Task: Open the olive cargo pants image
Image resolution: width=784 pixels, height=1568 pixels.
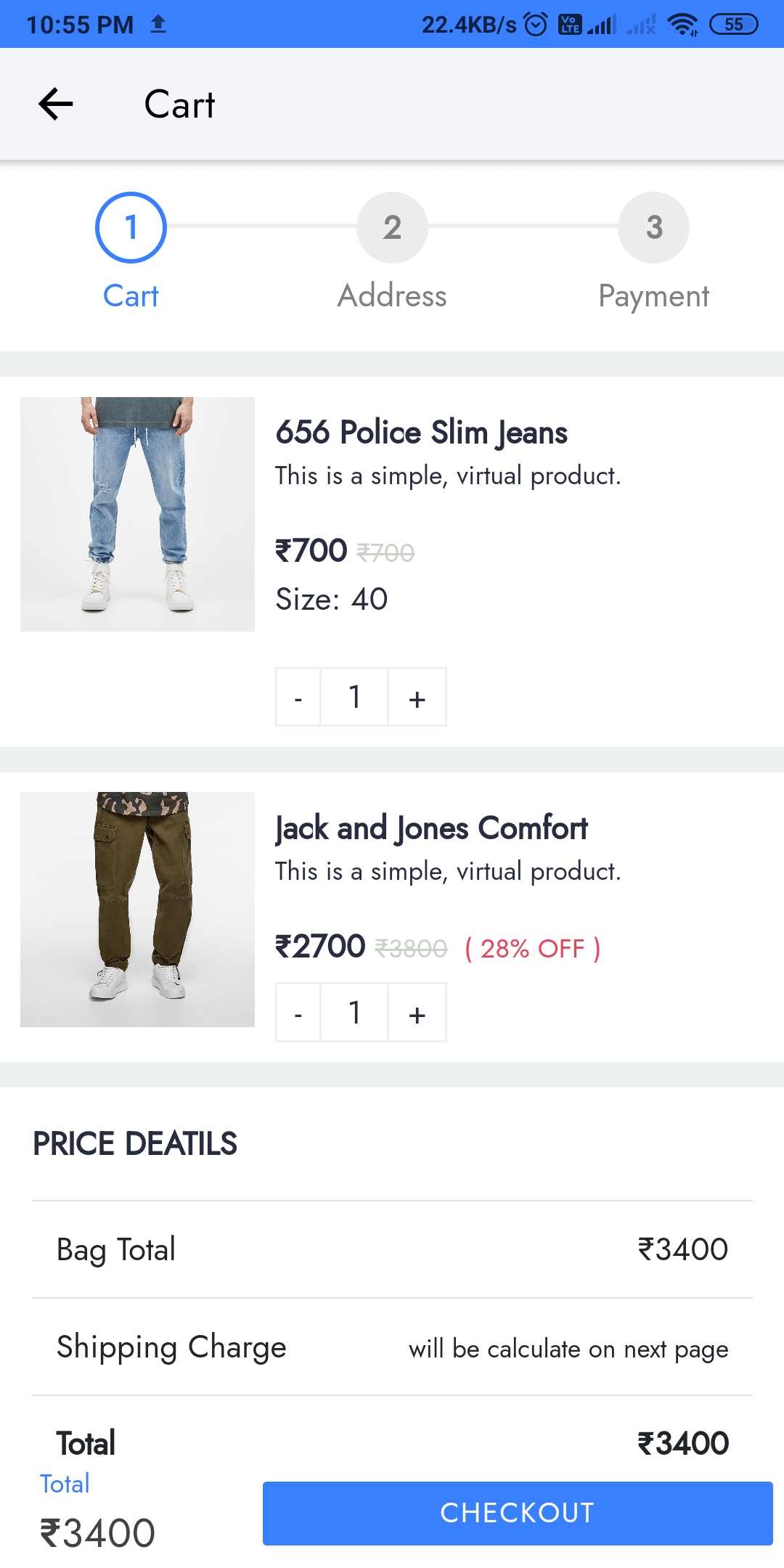Action: (137, 909)
